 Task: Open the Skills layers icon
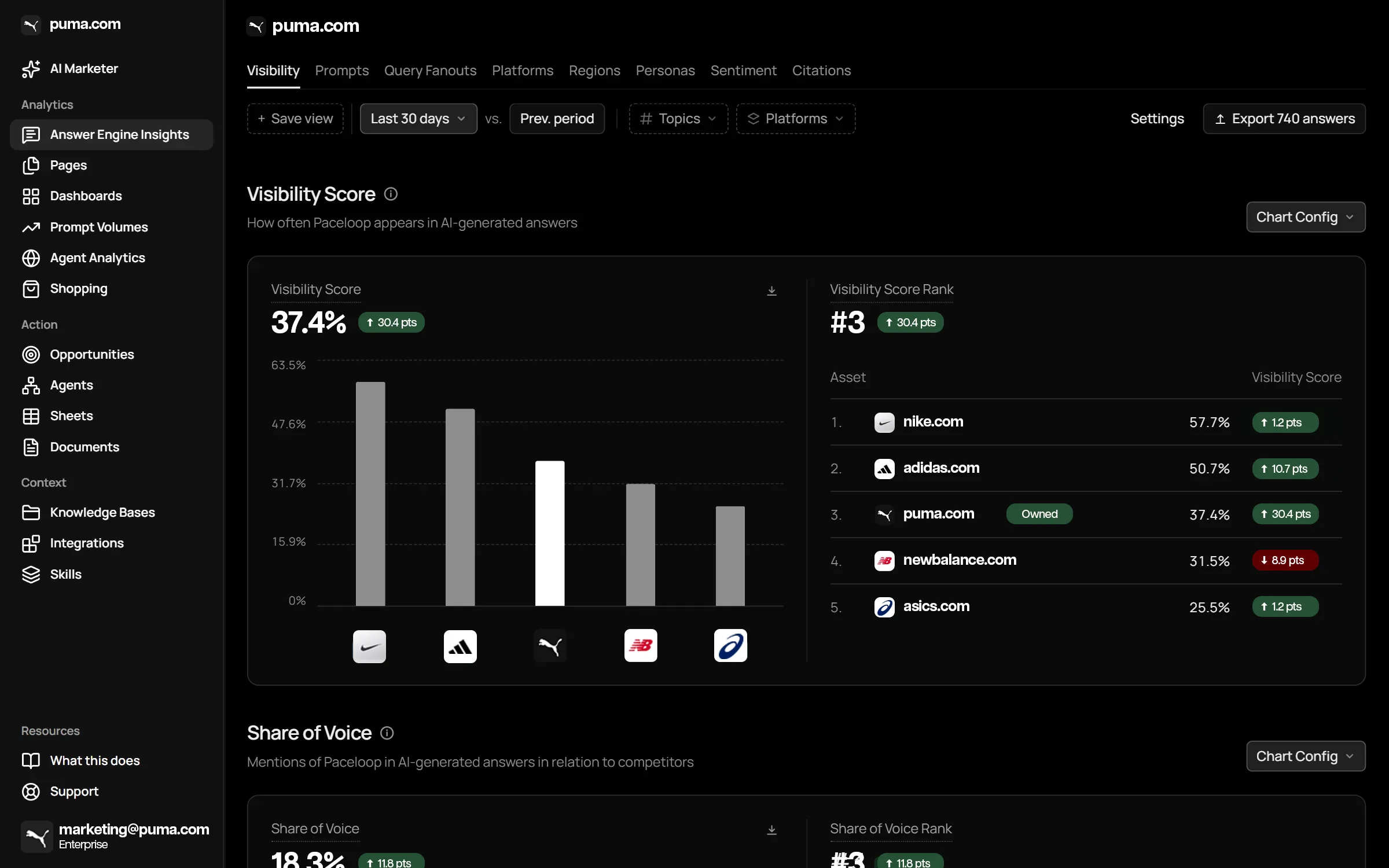pyautogui.click(x=31, y=574)
